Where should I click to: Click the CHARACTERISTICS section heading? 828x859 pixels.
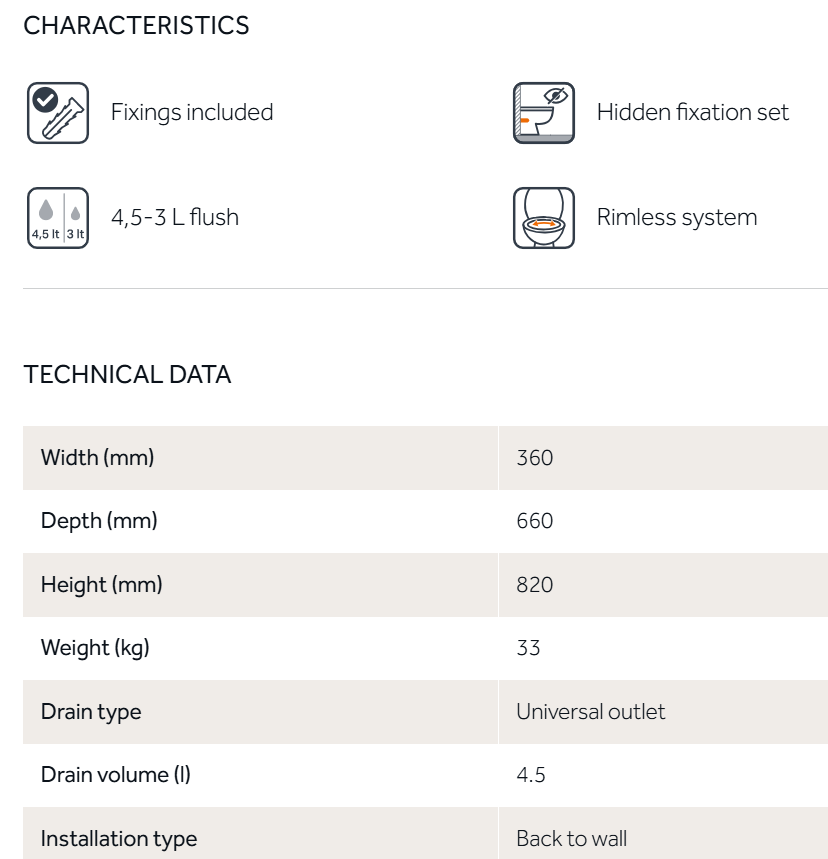click(x=136, y=26)
